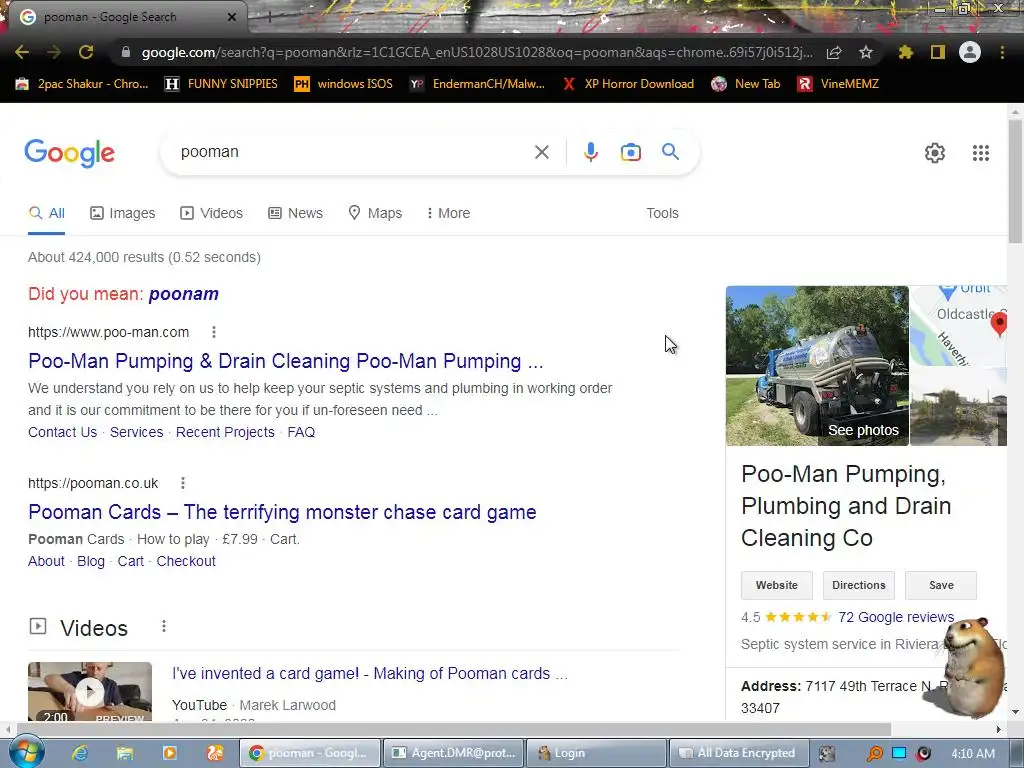Screen dimensions: 1024x768
Task: Click the 'poonam' suggested spelling
Action: tap(184, 294)
